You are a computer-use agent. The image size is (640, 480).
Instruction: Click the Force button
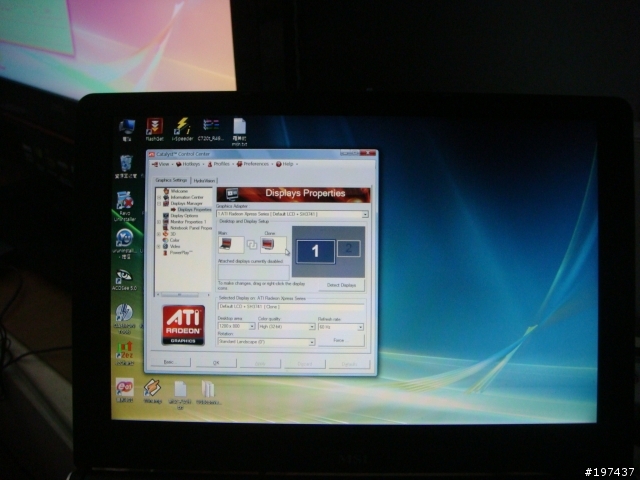(341, 340)
